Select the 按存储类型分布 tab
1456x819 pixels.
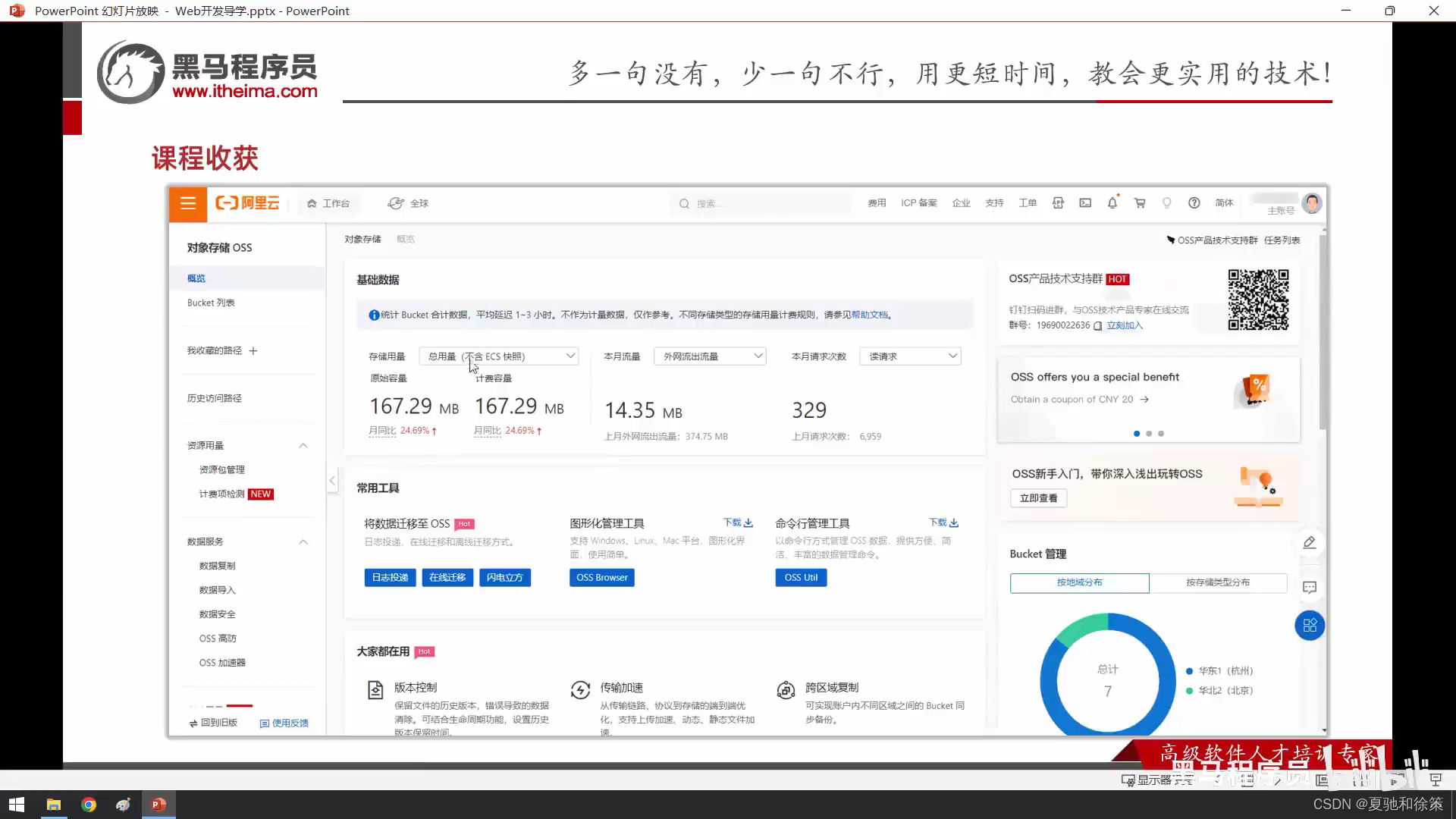(1218, 582)
